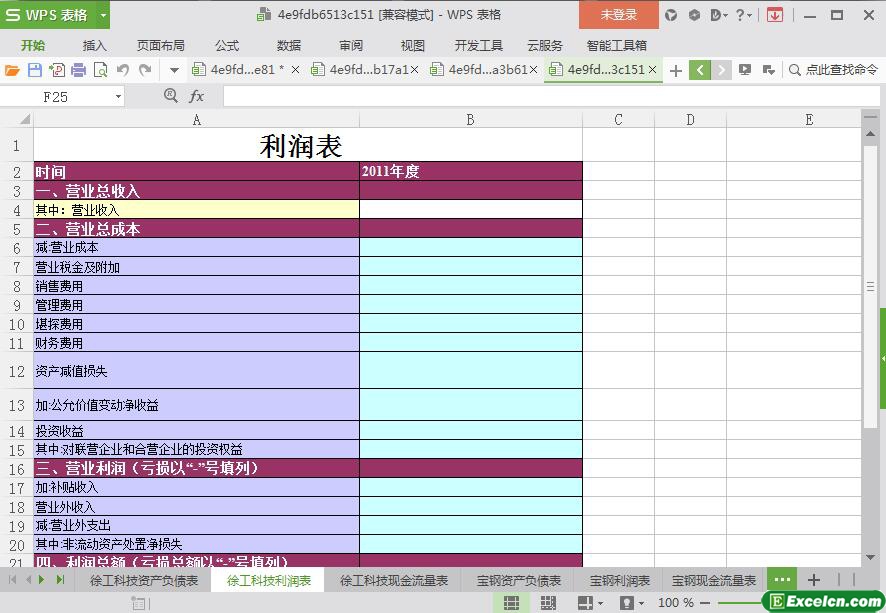Click the fx insert function icon

point(197,96)
